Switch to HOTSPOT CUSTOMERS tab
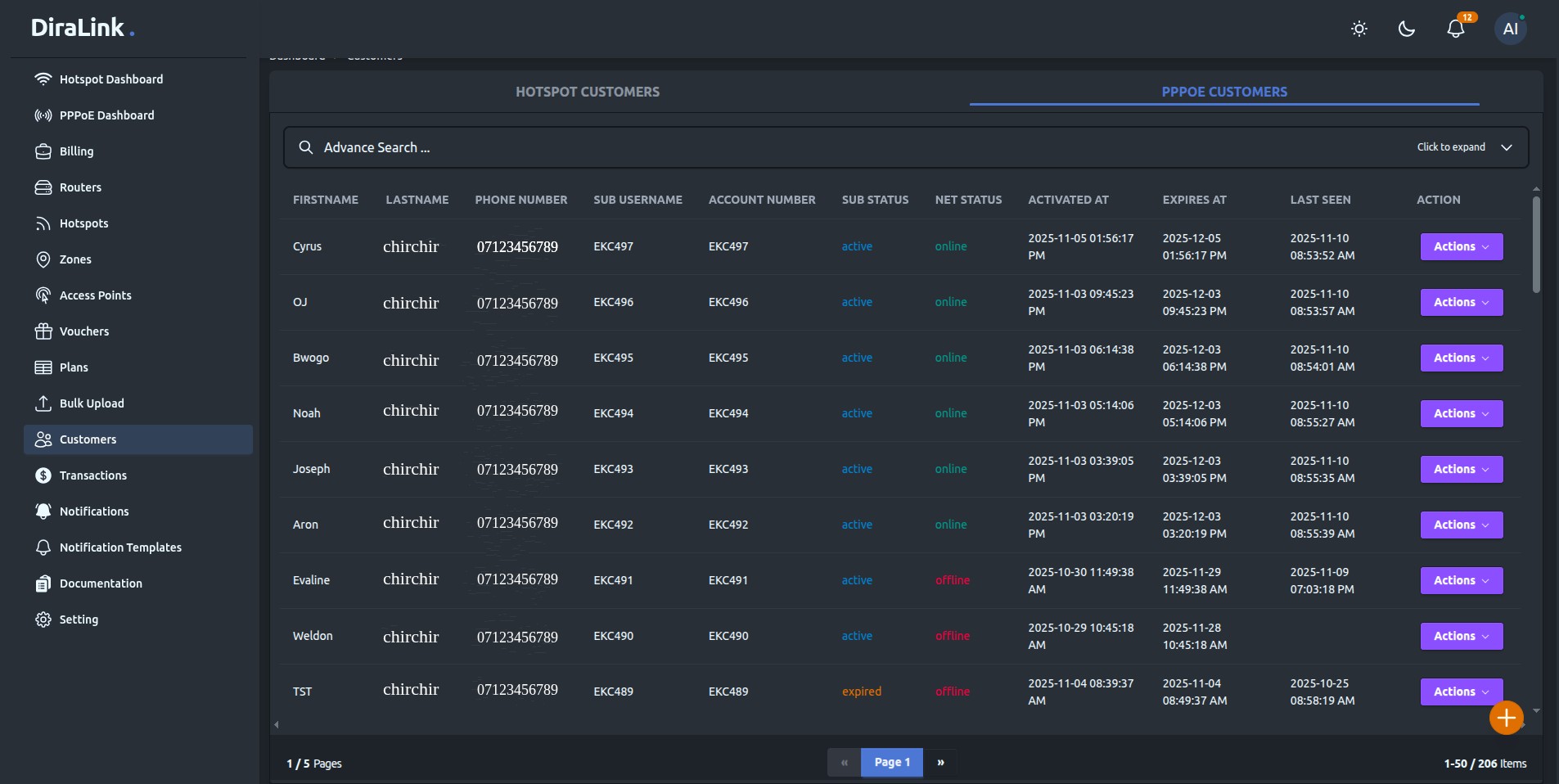This screenshot has height=784, width=1559. [588, 92]
